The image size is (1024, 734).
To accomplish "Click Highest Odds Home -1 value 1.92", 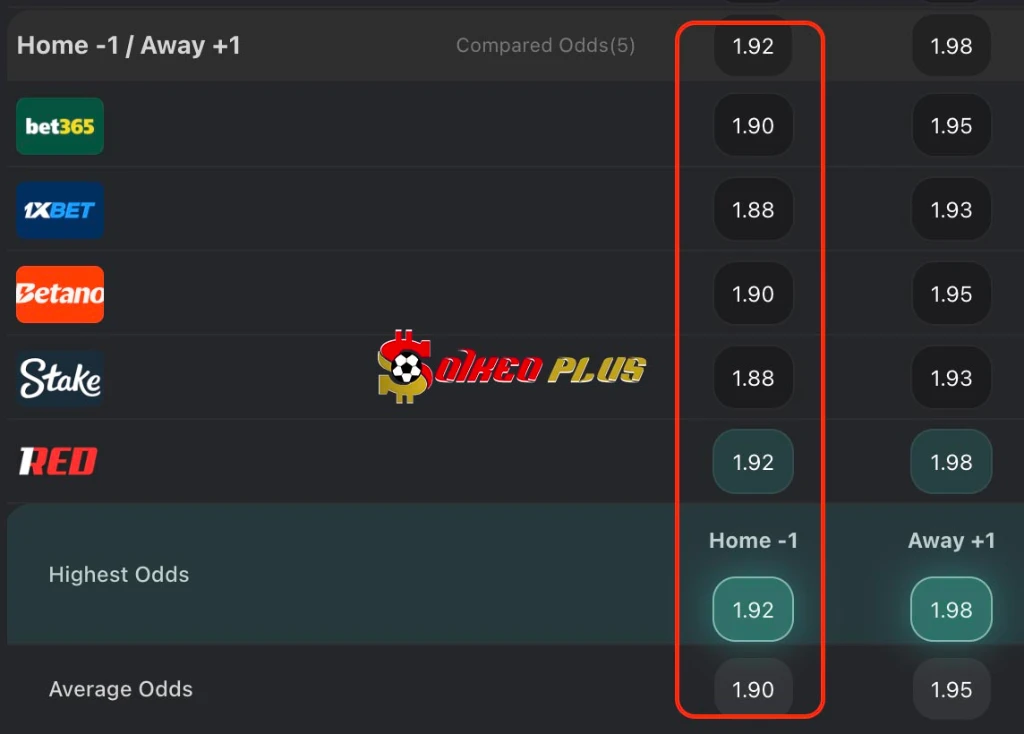I will tap(753, 609).
